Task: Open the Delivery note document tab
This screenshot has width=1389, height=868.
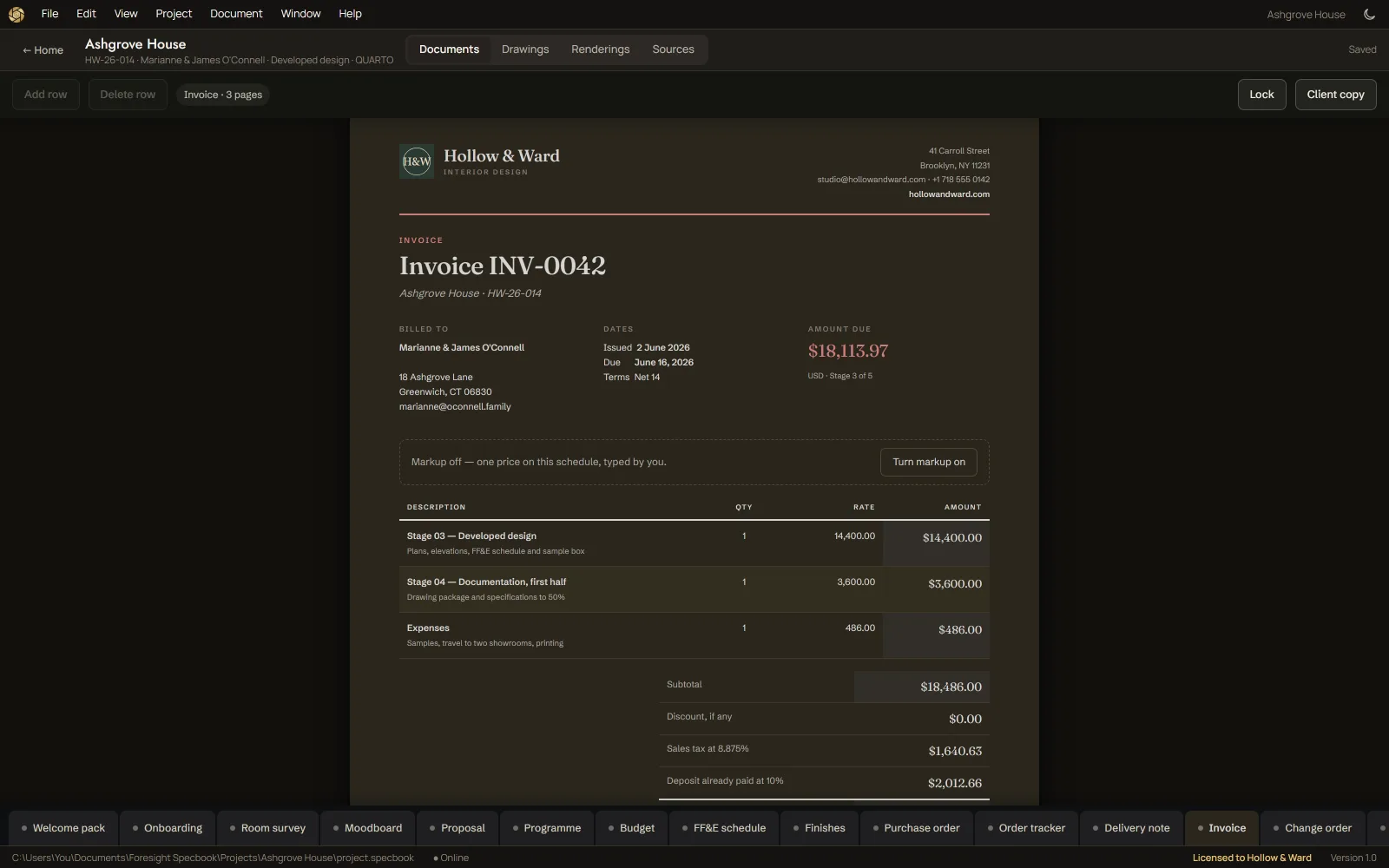Action: (1131, 828)
